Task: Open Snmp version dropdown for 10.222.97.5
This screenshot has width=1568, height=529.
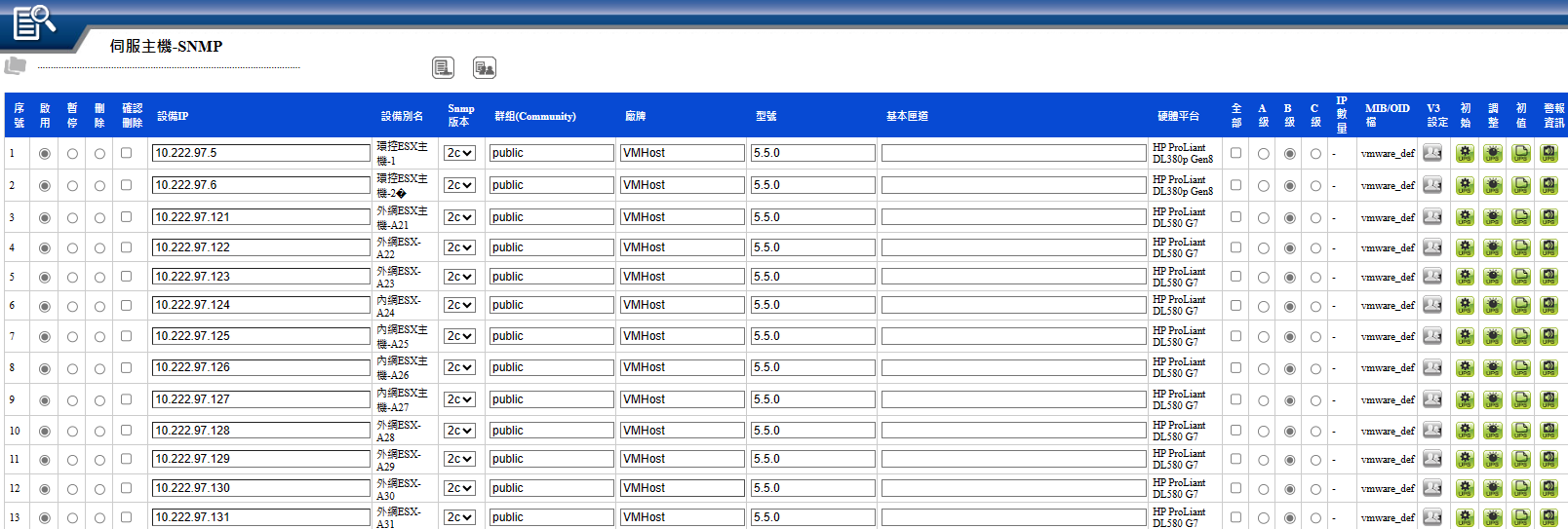Action: point(459,153)
